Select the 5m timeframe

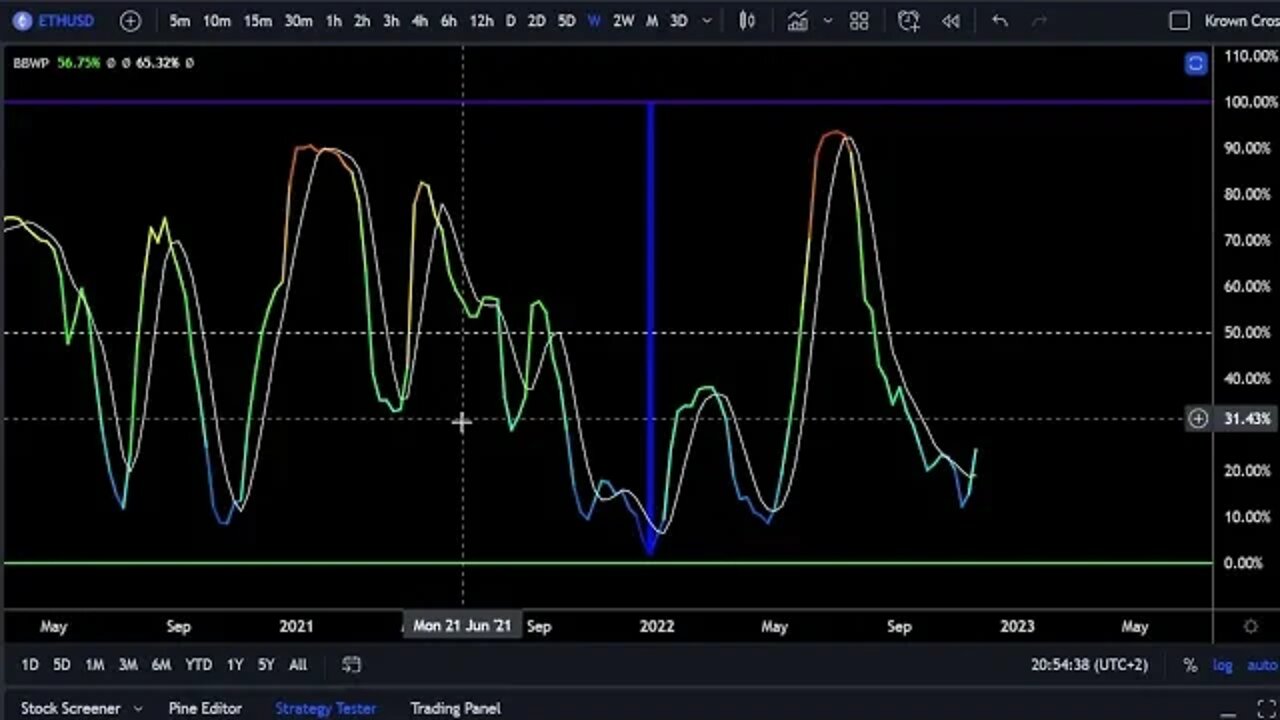tap(180, 20)
